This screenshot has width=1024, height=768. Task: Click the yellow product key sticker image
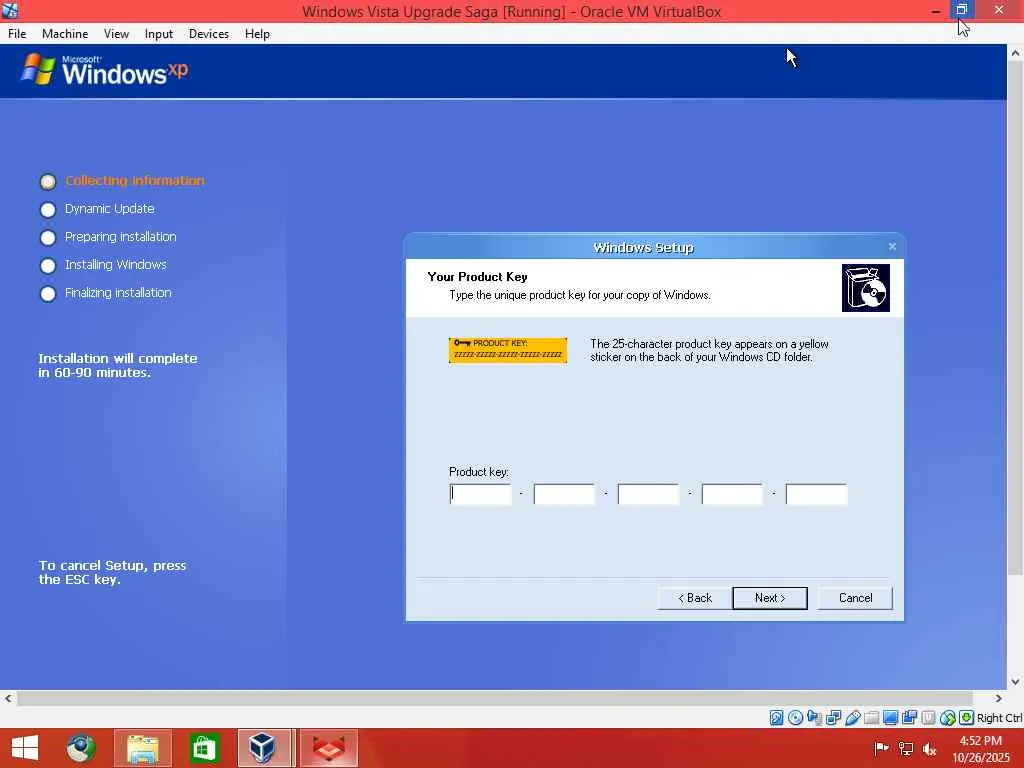(507, 350)
